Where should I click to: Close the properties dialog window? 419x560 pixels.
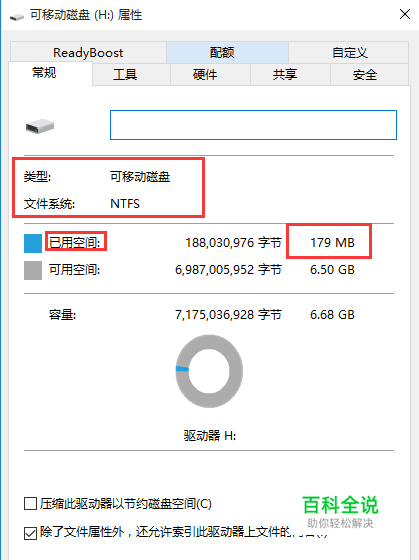[x=405, y=14]
